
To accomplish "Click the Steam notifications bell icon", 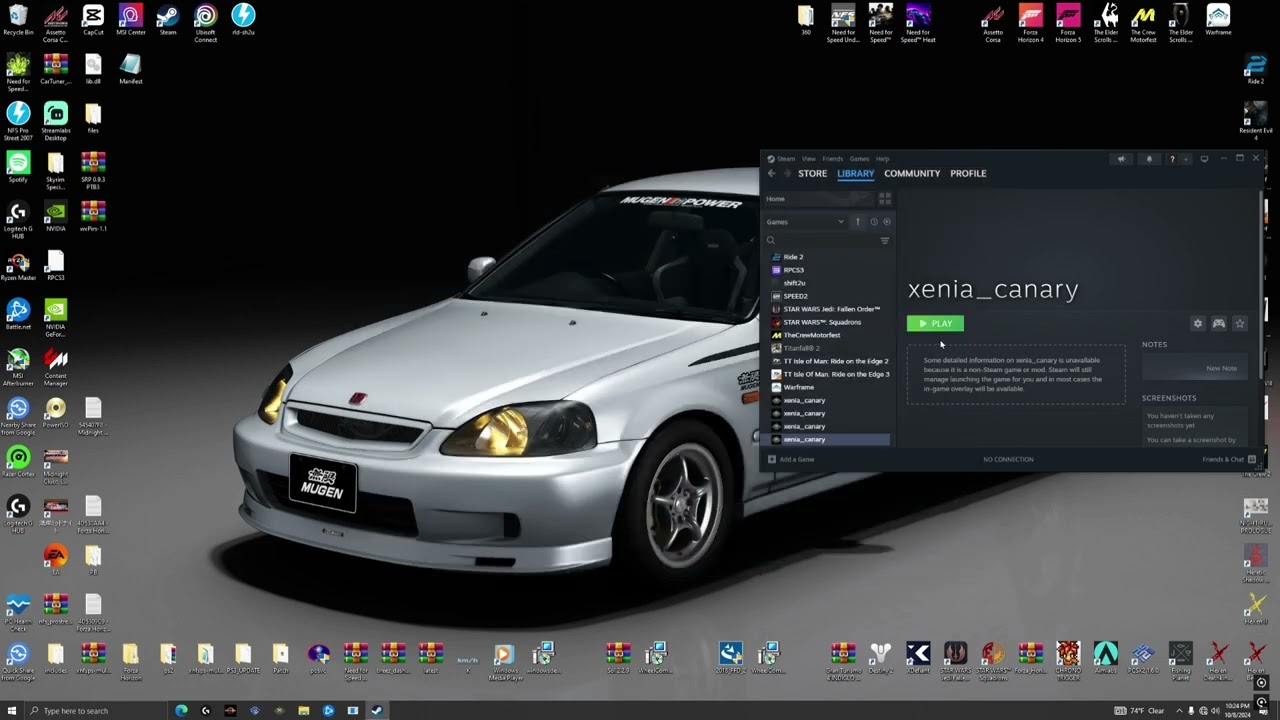I will 1149,159.
